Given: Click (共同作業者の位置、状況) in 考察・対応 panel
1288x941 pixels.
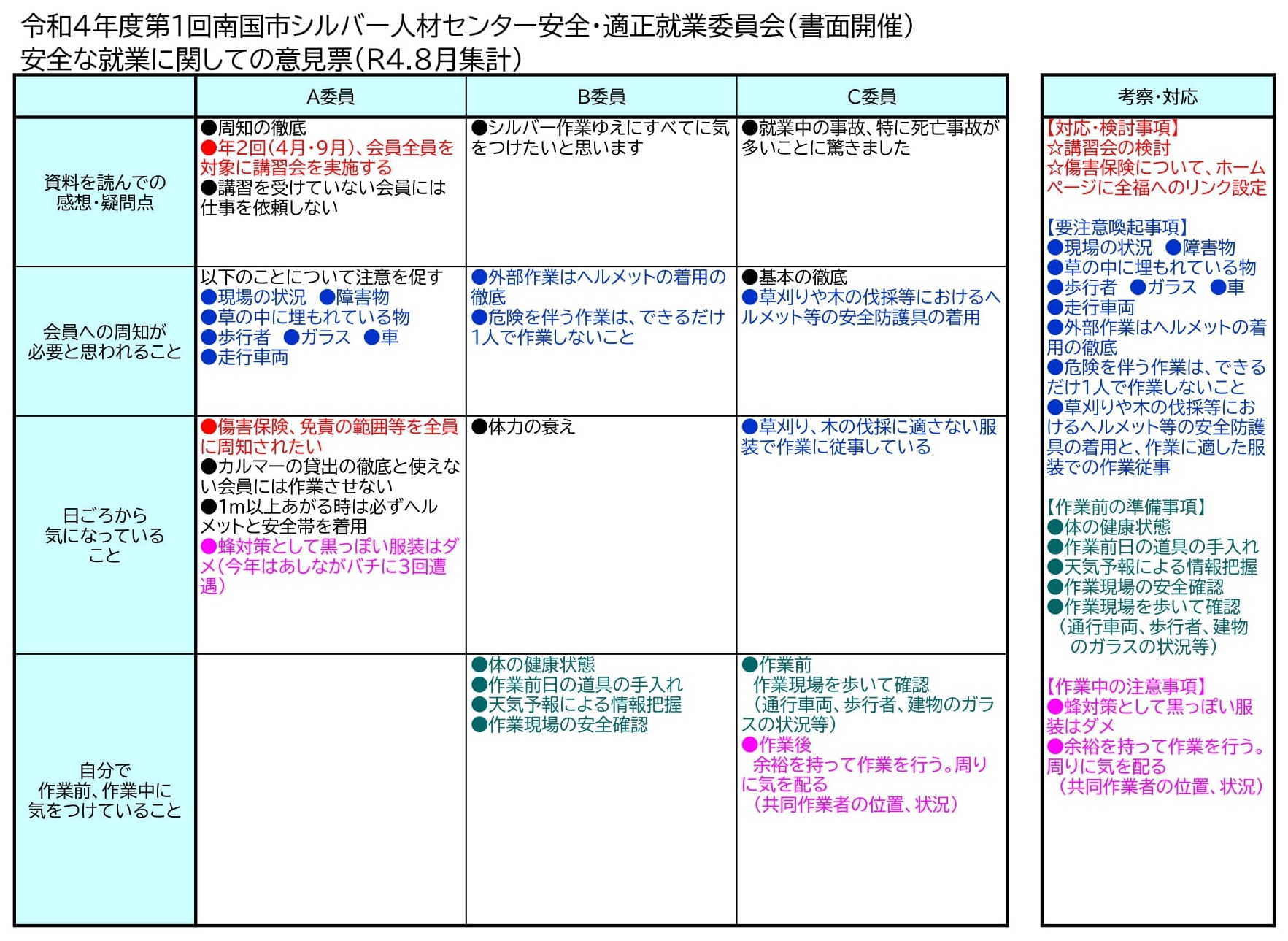Looking at the screenshot, I should (x=1160, y=787).
